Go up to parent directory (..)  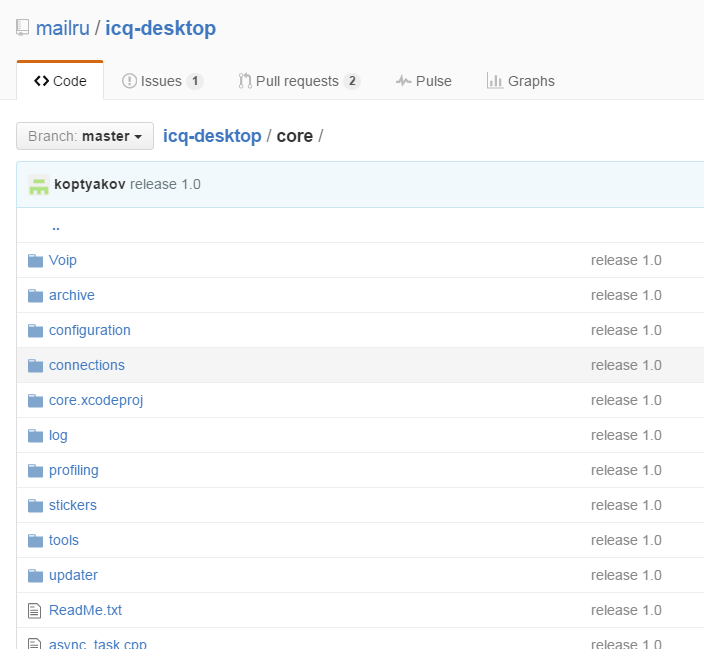coord(56,226)
